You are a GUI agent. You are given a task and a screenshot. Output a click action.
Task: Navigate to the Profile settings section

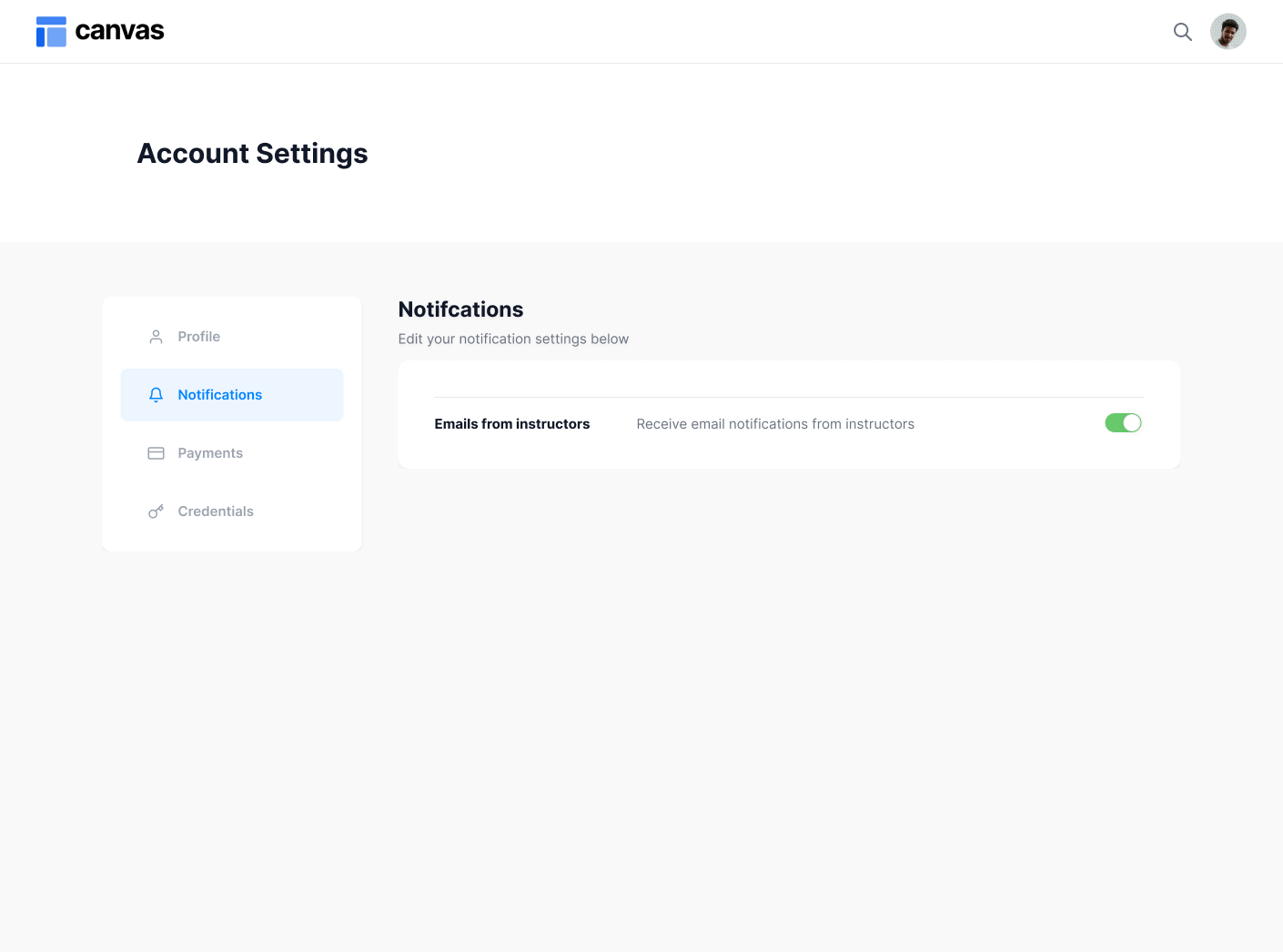coord(198,336)
